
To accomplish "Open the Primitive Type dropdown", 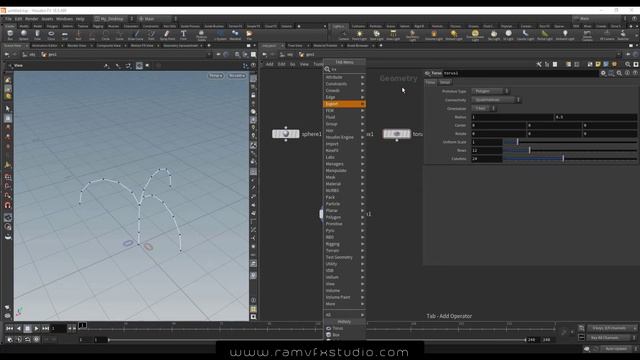I will [x=490, y=91].
